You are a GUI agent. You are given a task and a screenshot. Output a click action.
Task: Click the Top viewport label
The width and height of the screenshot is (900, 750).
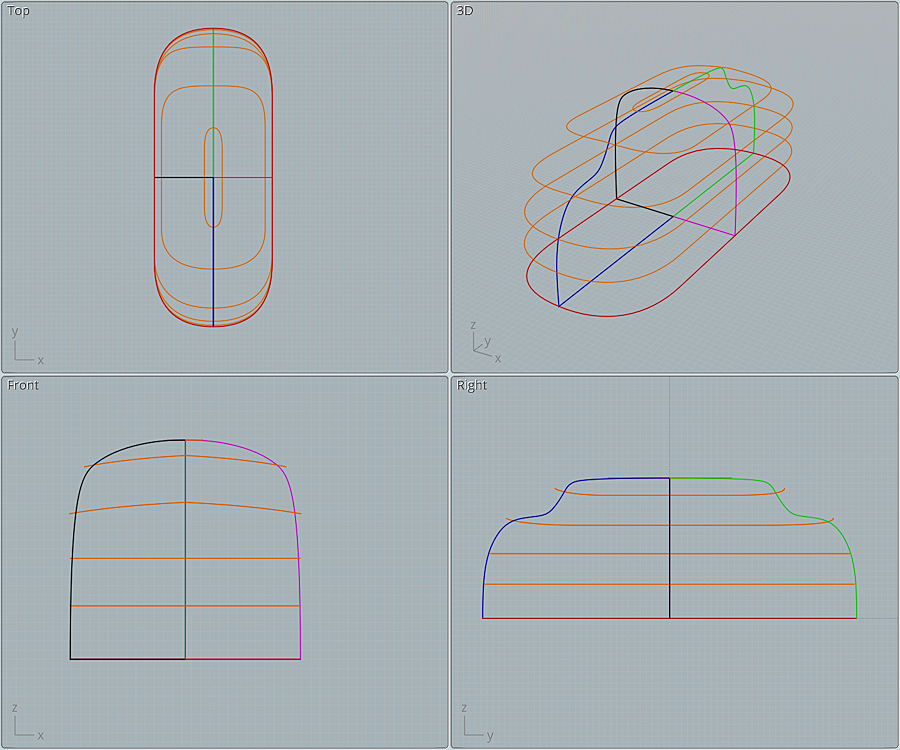click(18, 11)
